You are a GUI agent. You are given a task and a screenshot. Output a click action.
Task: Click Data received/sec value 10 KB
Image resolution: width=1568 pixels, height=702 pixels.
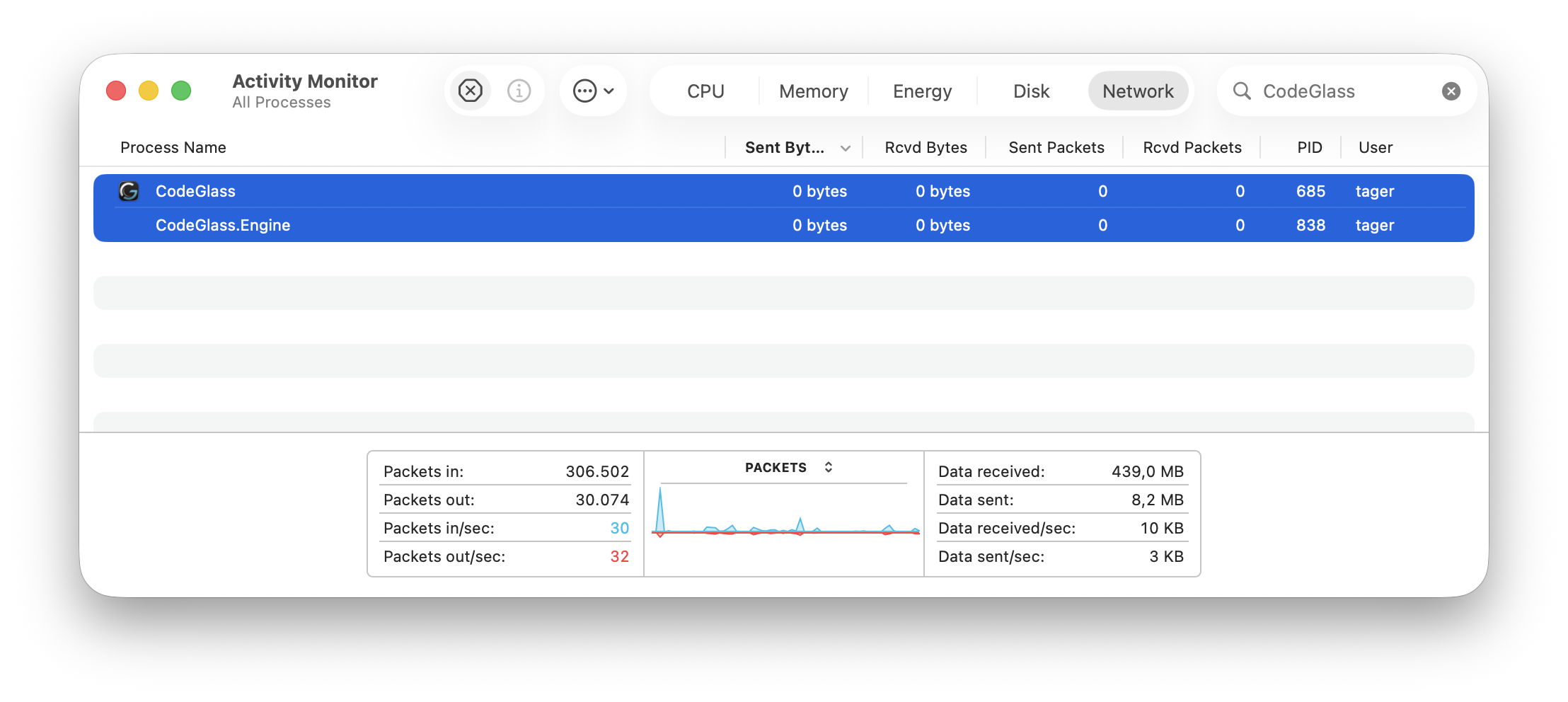(1162, 528)
